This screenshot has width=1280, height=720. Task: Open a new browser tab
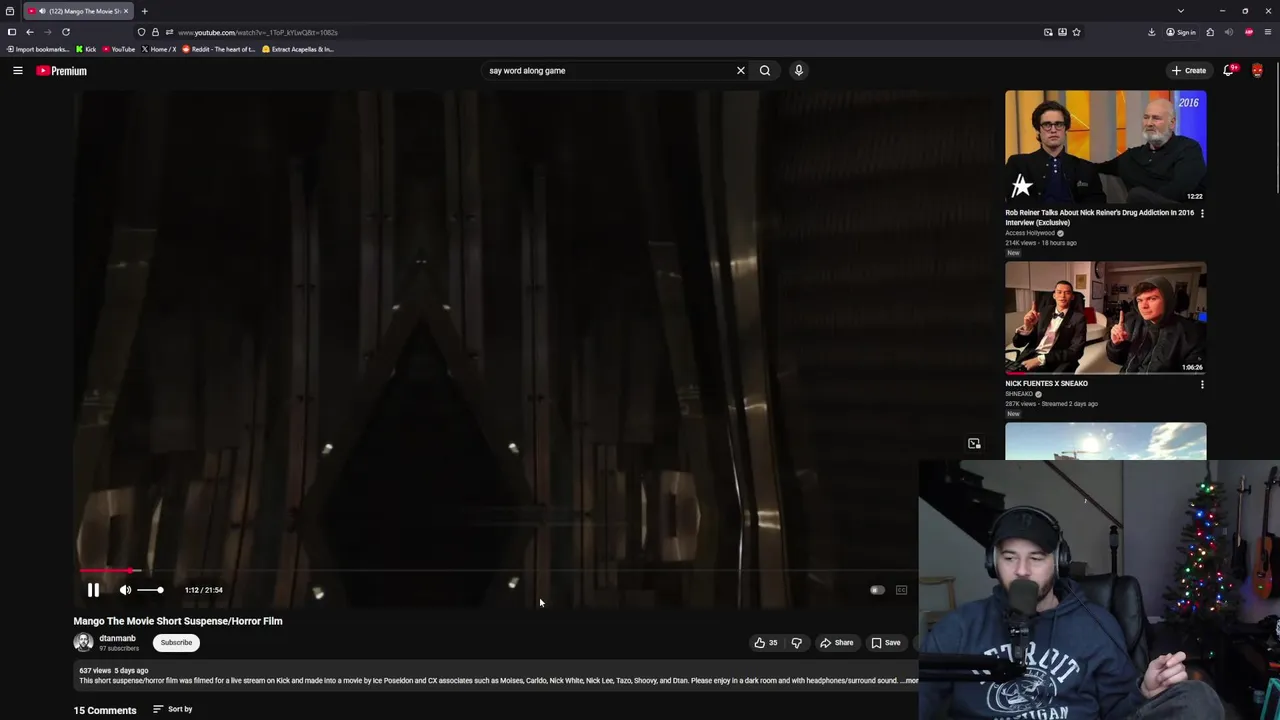coord(144,11)
